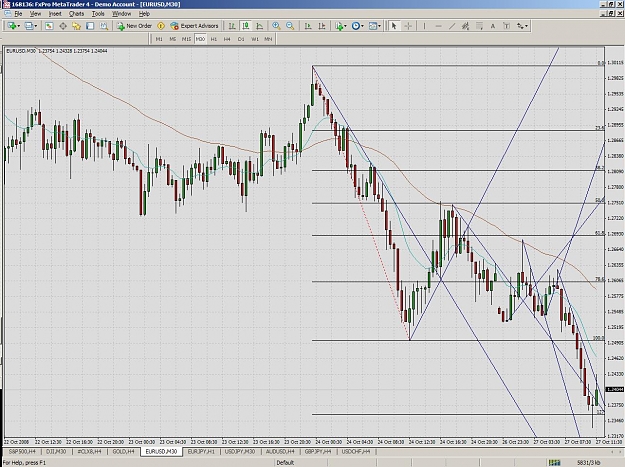Switch to USDJPY,M30 chart tab
Image resolution: width=625 pixels, height=467 pixels.
point(240,451)
